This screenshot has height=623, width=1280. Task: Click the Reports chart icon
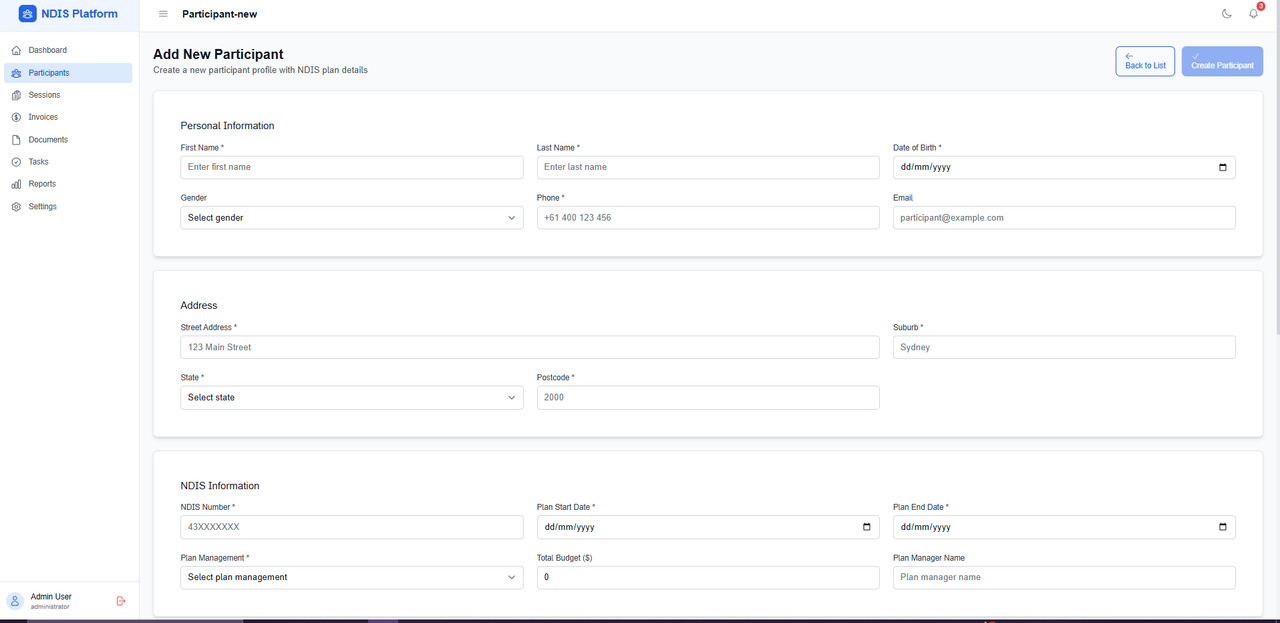click(x=16, y=184)
